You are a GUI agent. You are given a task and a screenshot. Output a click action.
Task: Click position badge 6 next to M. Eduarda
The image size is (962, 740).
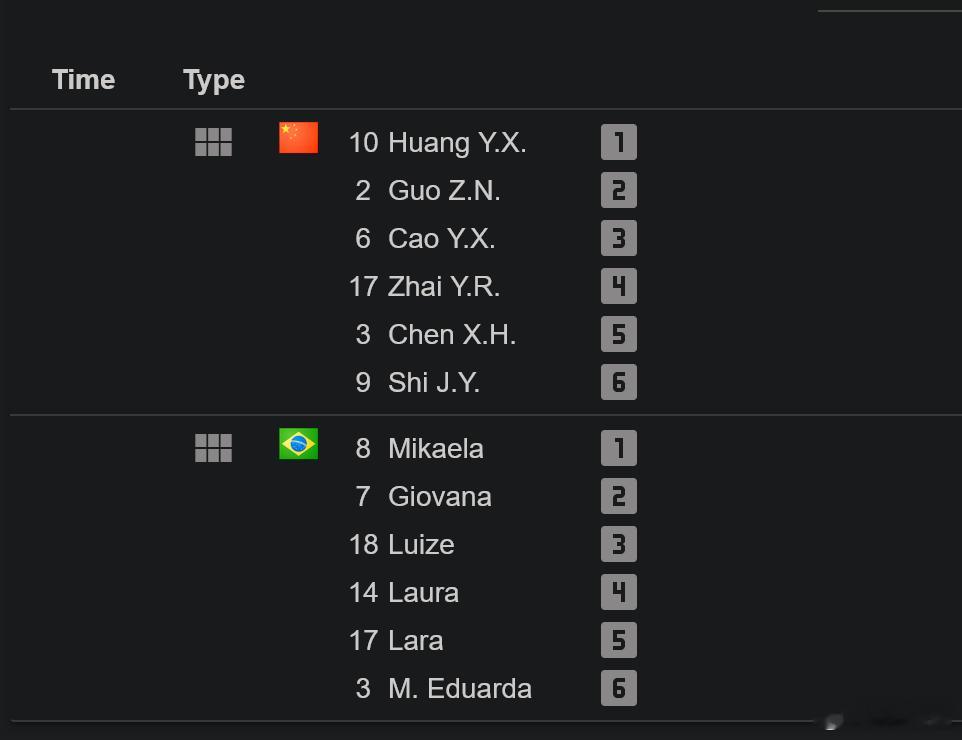(618, 688)
